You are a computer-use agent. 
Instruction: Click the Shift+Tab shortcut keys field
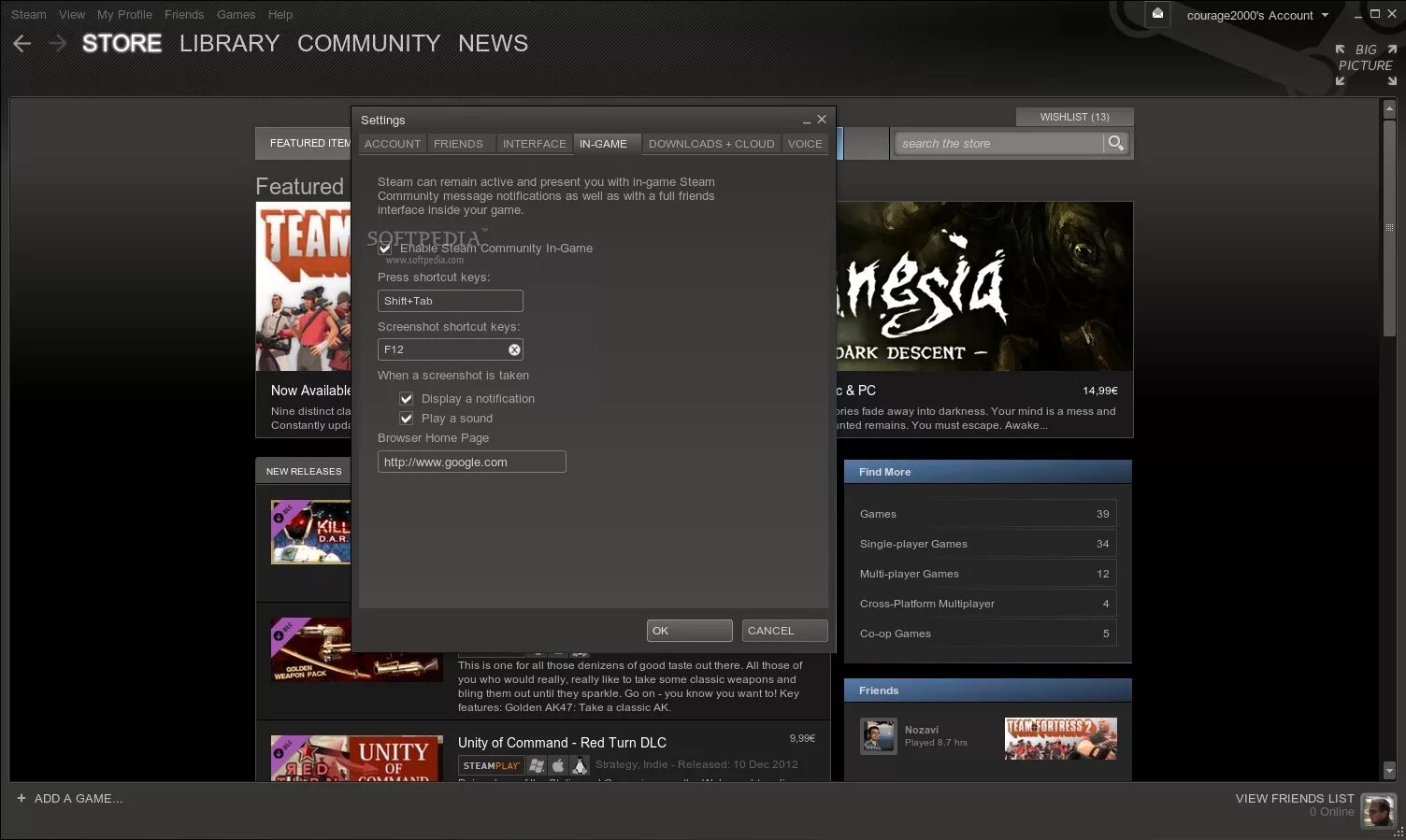pyautogui.click(x=450, y=301)
